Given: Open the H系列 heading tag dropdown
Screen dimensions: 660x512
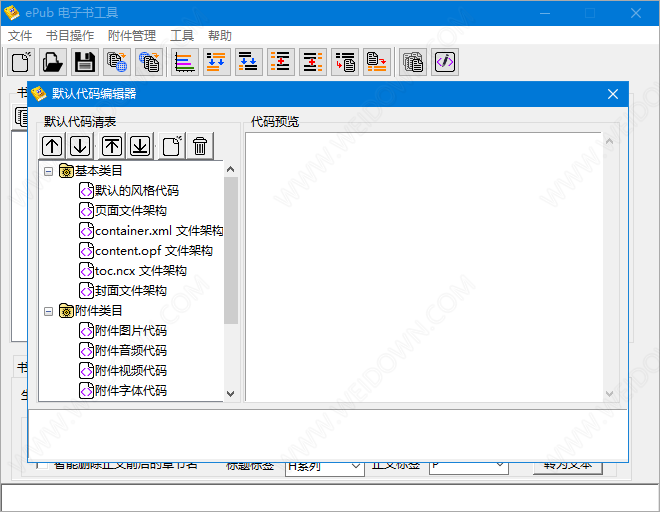Looking at the screenshot, I should (x=356, y=466).
